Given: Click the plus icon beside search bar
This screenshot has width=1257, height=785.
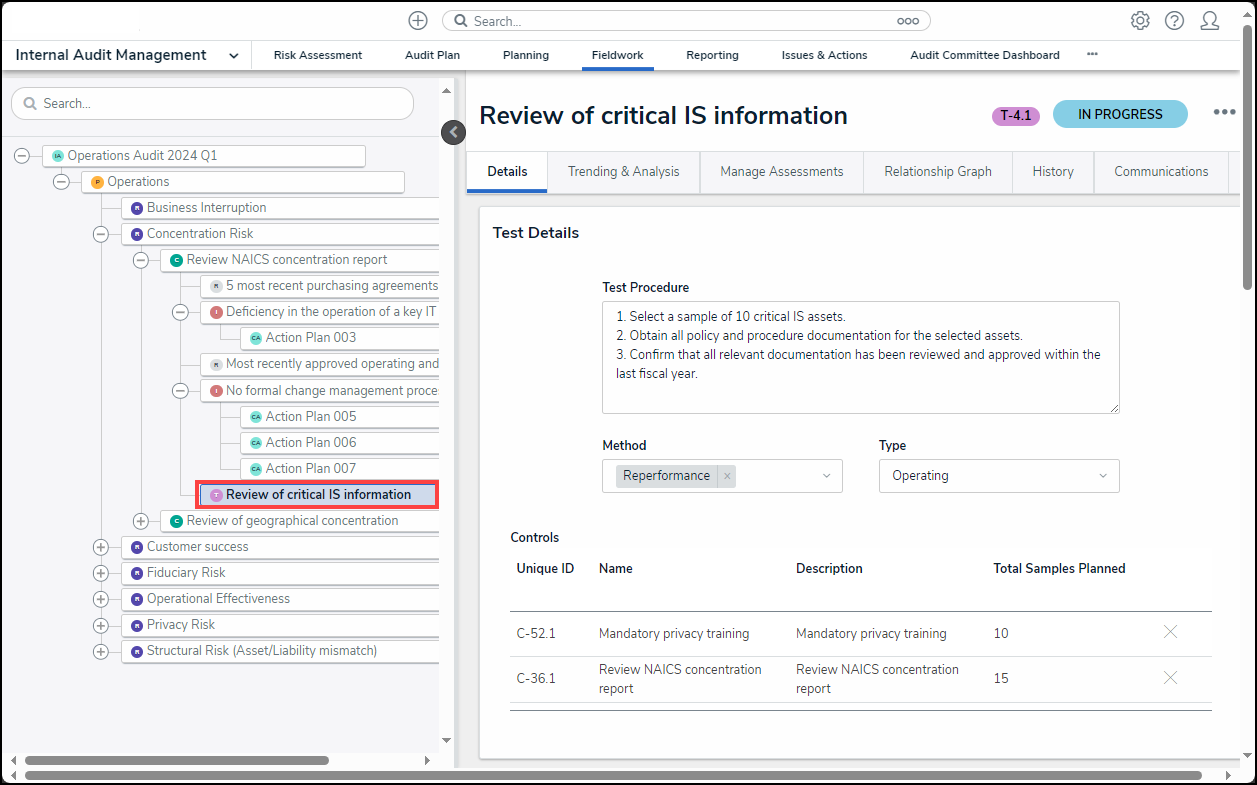Looking at the screenshot, I should pyautogui.click(x=418, y=21).
